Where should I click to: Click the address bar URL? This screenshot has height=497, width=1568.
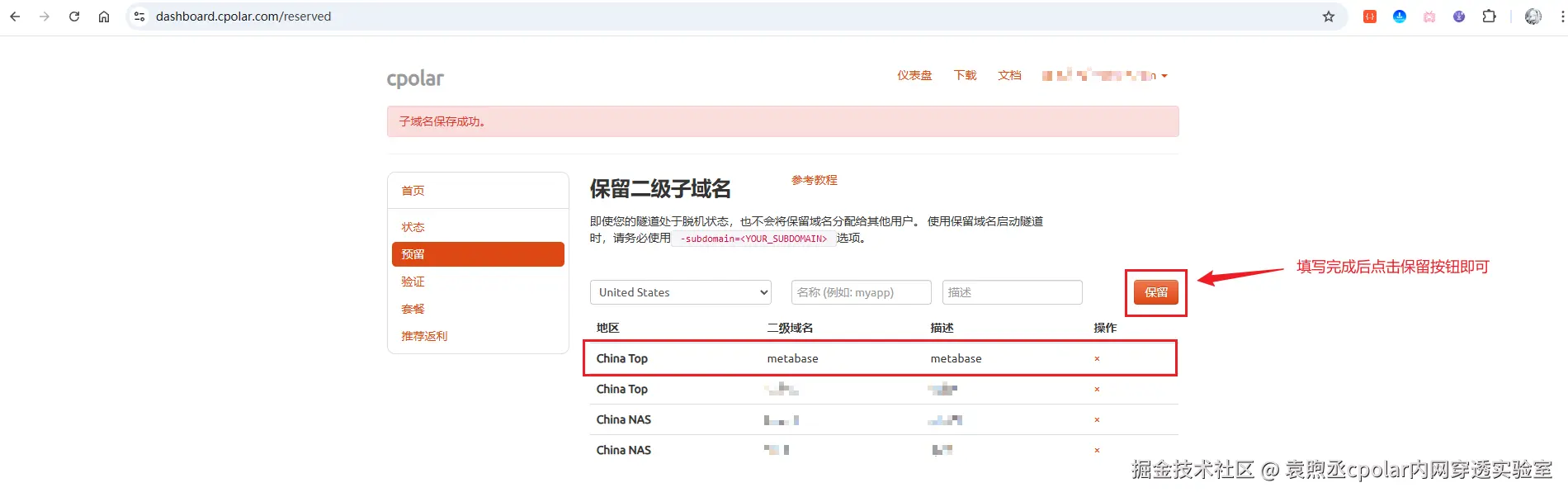tap(243, 17)
